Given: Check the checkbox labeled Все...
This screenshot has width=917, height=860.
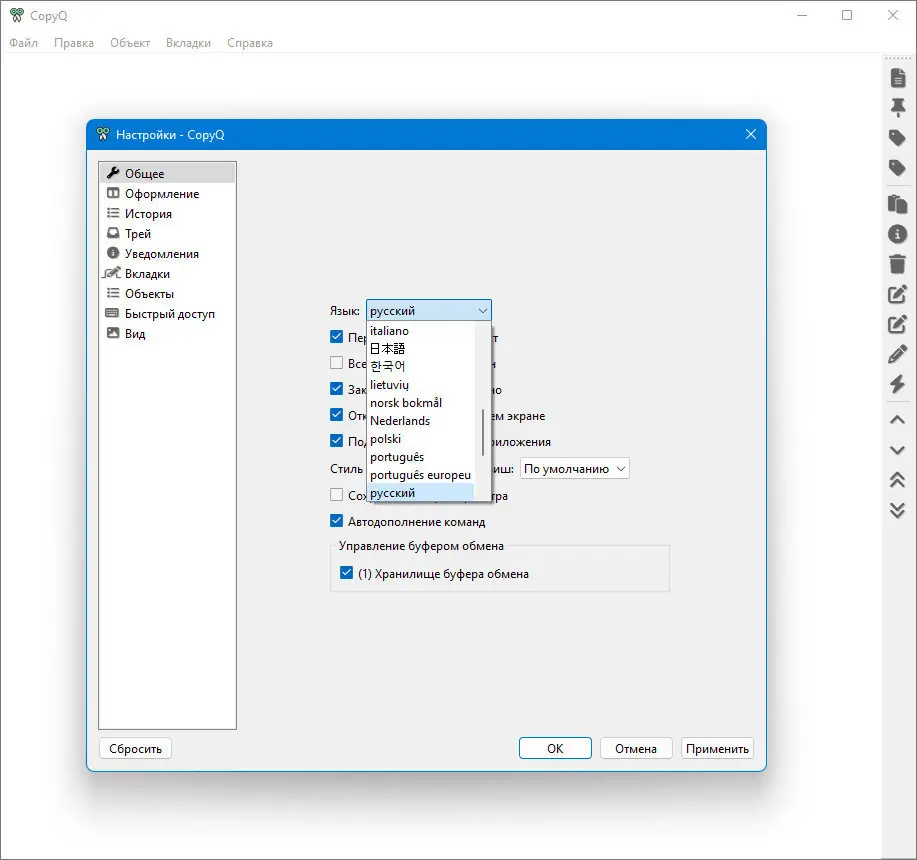Looking at the screenshot, I should click(336, 362).
